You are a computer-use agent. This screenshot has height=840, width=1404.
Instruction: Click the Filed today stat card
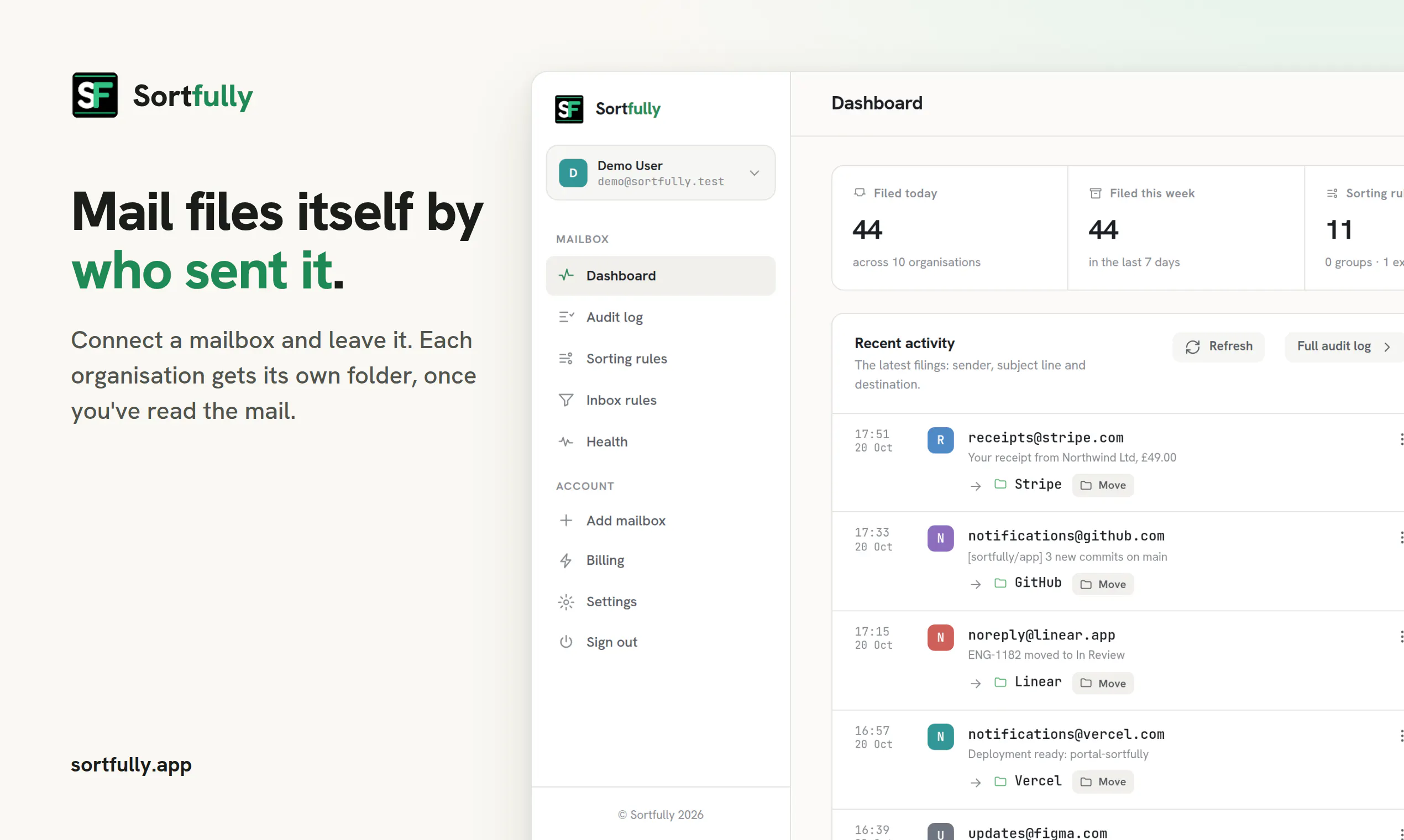coord(950,228)
